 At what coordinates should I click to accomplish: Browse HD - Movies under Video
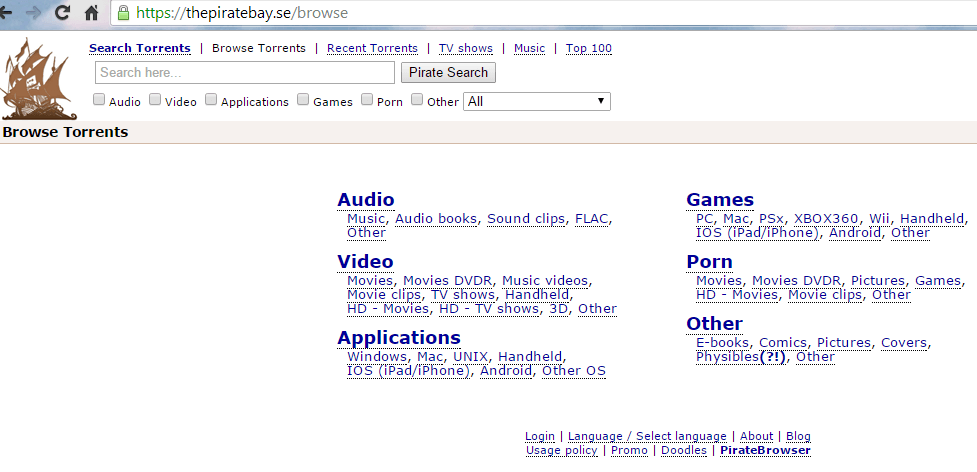point(388,309)
